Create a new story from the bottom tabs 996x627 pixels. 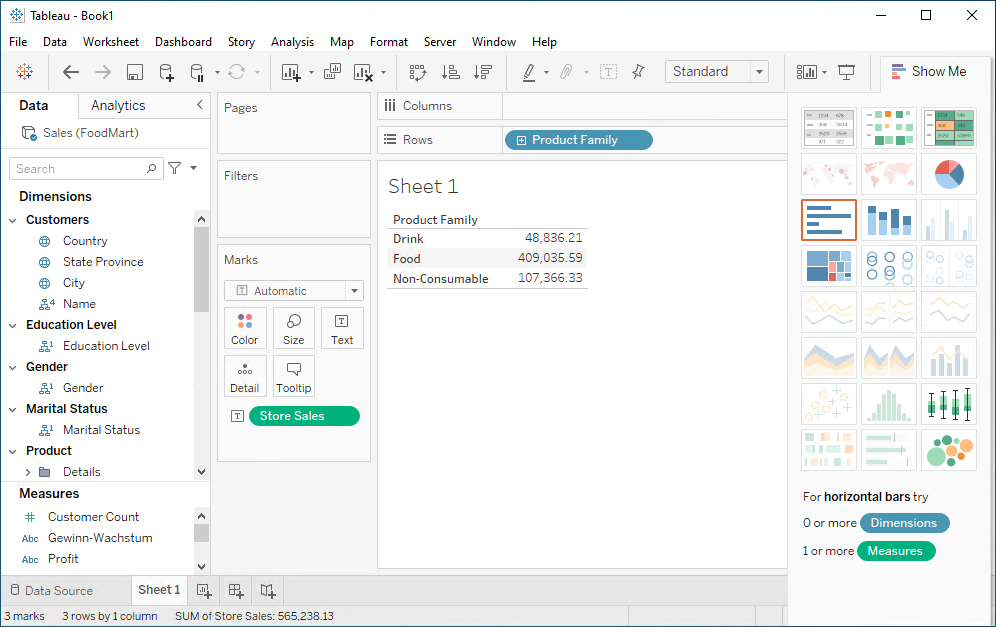(x=268, y=591)
